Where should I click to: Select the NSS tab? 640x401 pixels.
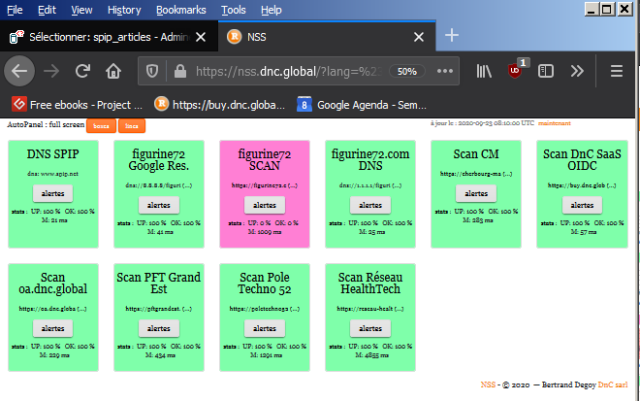click(x=327, y=37)
